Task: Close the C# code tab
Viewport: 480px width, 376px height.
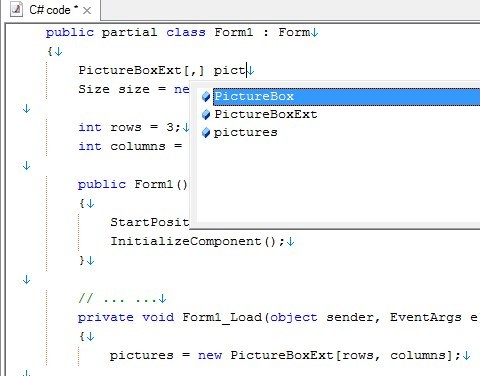Action: (87, 10)
